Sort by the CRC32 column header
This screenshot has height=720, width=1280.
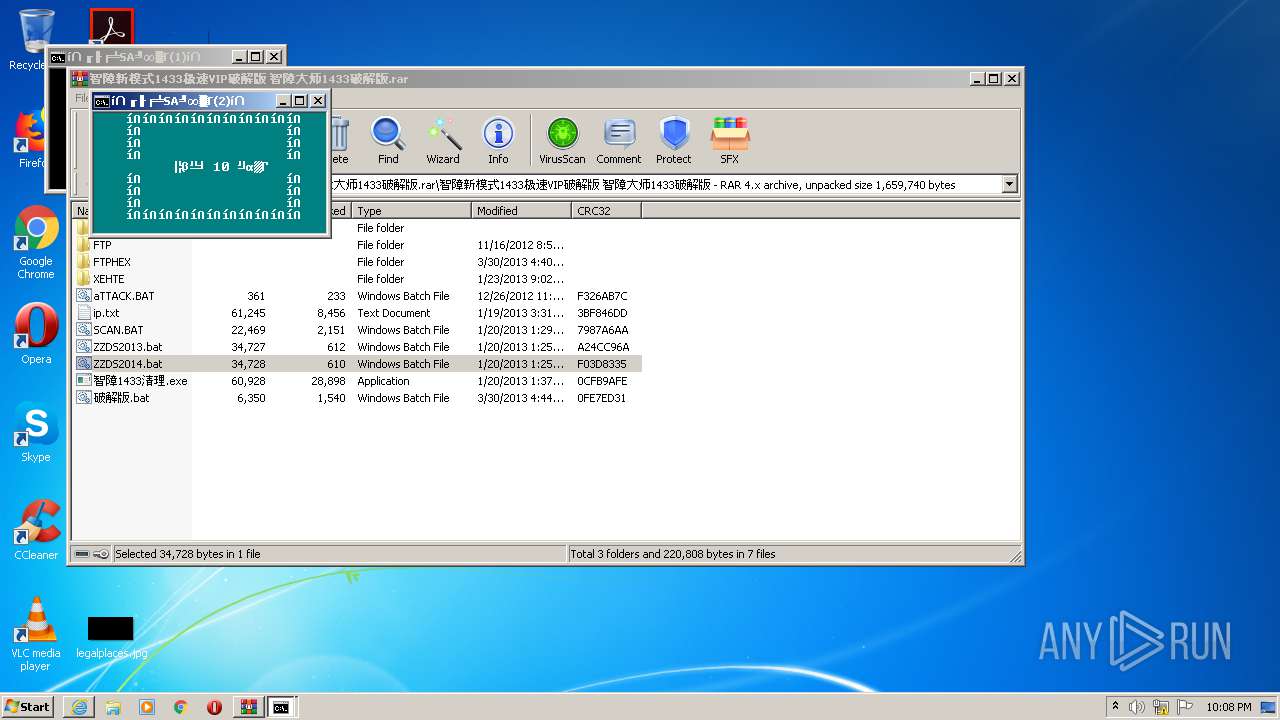point(606,211)
